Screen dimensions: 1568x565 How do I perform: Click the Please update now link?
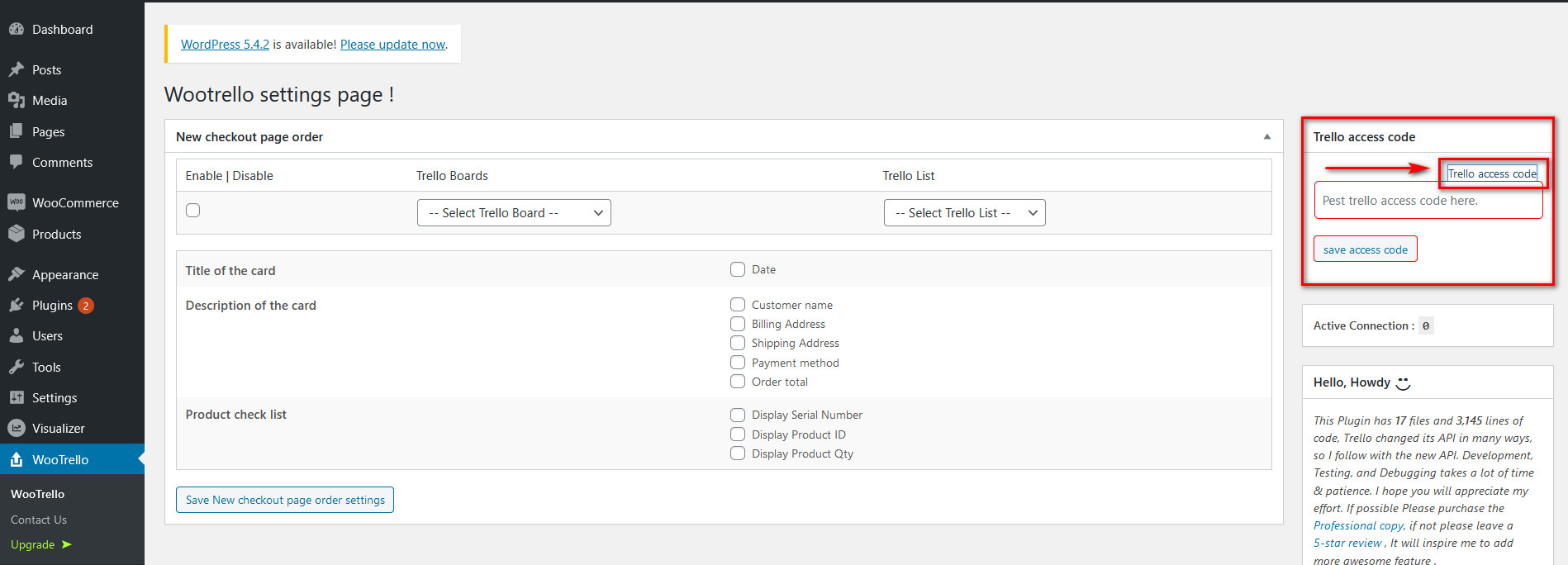tap(392, 45)
